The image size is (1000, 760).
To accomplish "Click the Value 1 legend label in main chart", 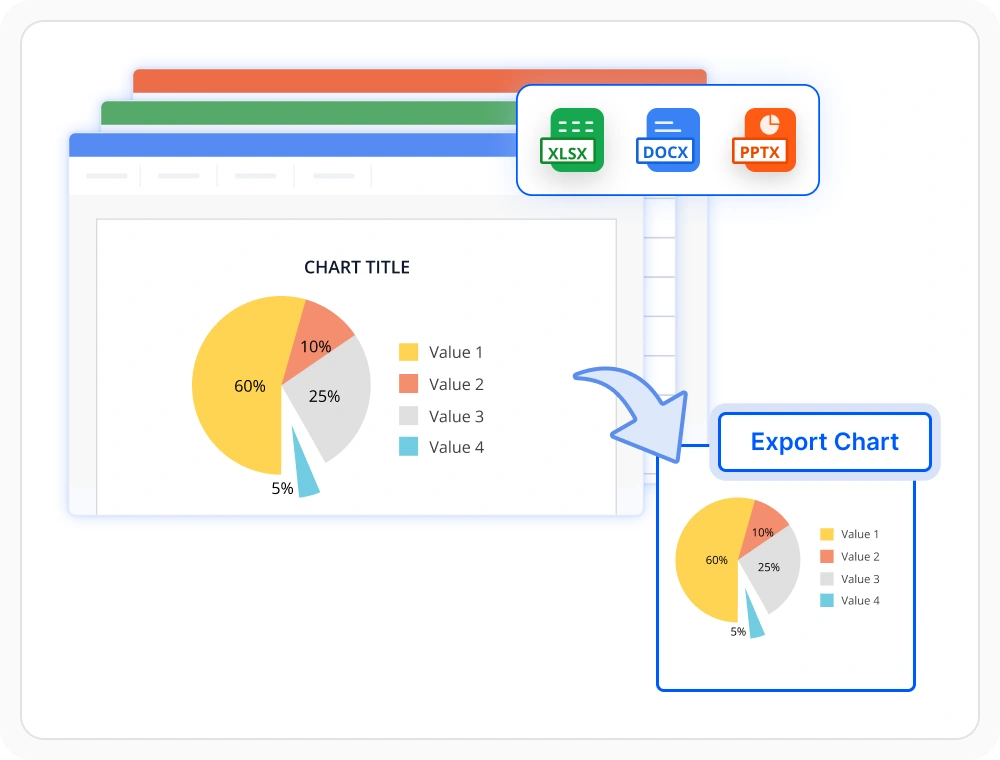I will pos(456,352).
